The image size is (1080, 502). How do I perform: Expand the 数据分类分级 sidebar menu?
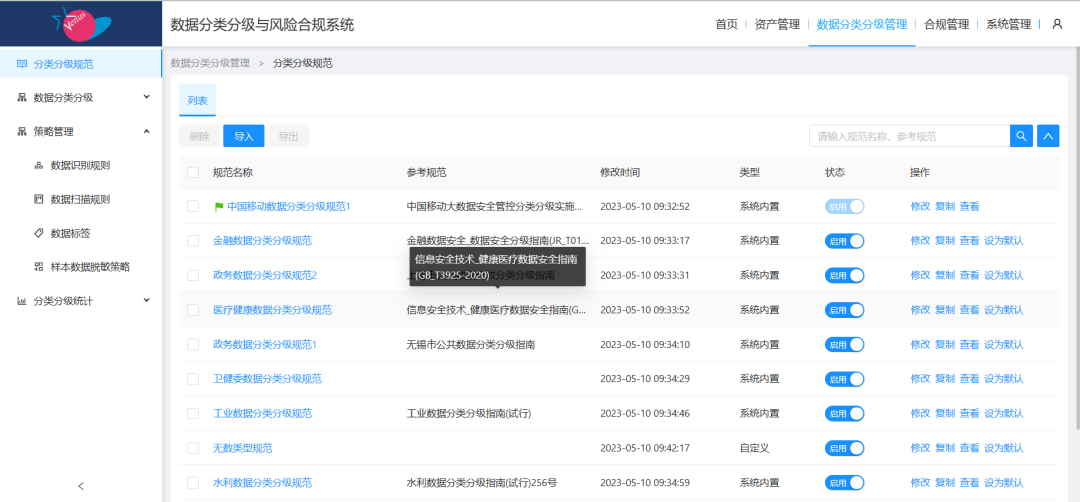(80, 97)
